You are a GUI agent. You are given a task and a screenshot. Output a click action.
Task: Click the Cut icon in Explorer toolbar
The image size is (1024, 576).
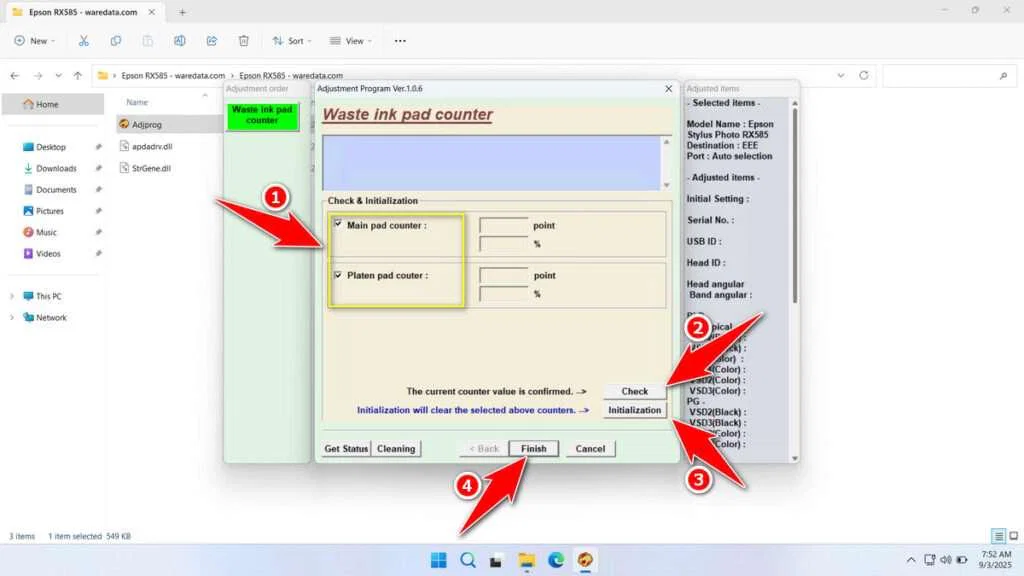[84, 41]
